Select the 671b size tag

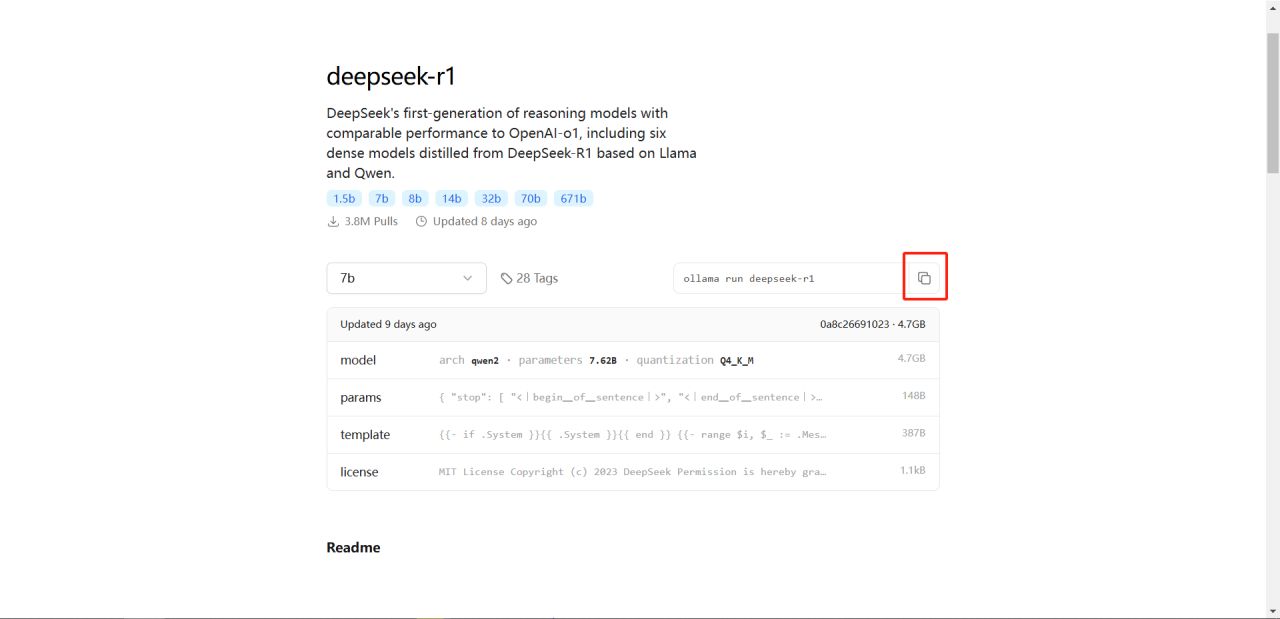click(573, 199)
